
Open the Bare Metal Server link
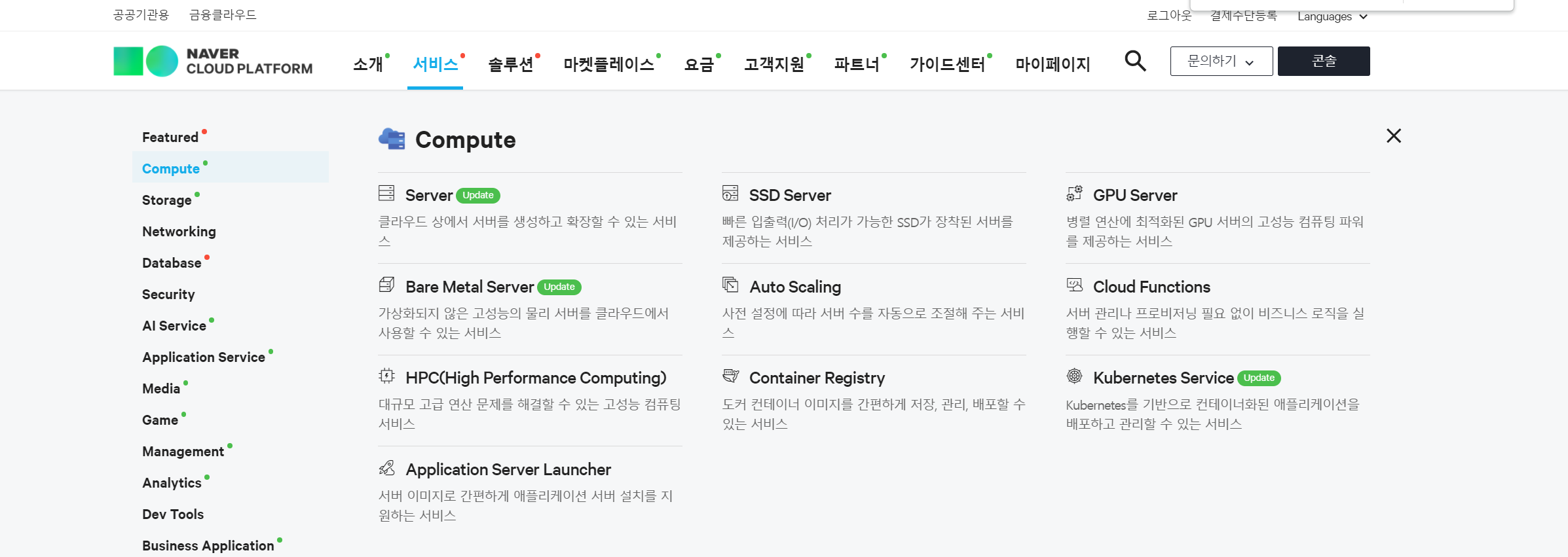pyautogui.click(x=470, y=287)
